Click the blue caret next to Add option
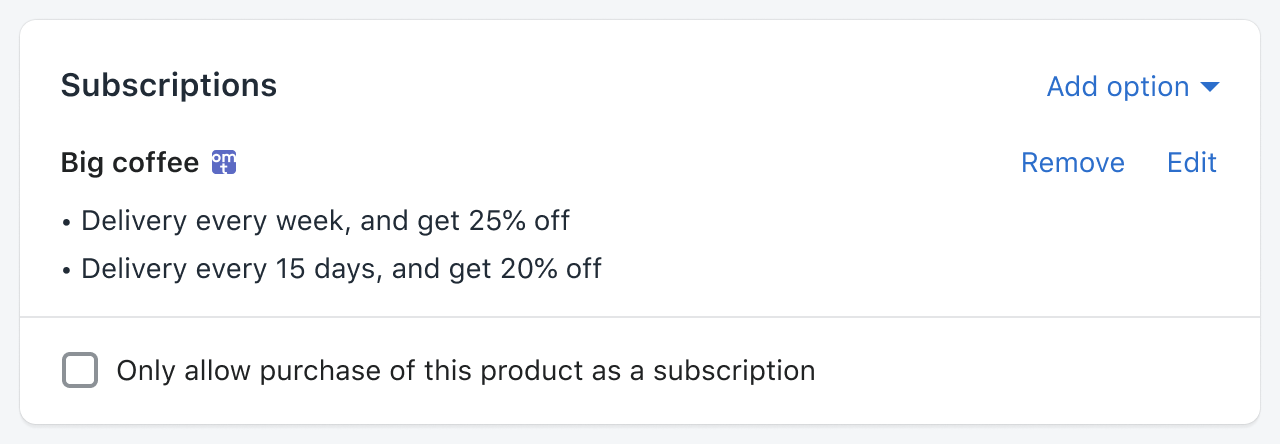1280x444 pixels. [x=1210, y=87]
